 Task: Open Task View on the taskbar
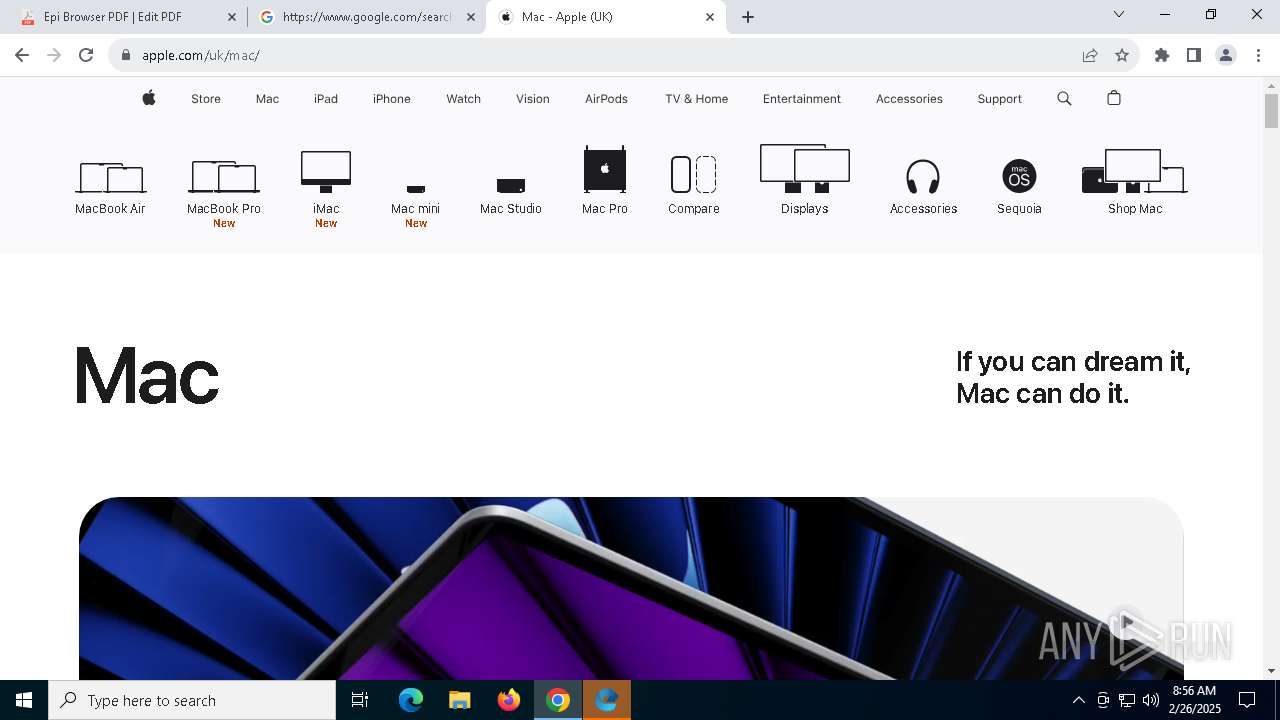point(360,700)
